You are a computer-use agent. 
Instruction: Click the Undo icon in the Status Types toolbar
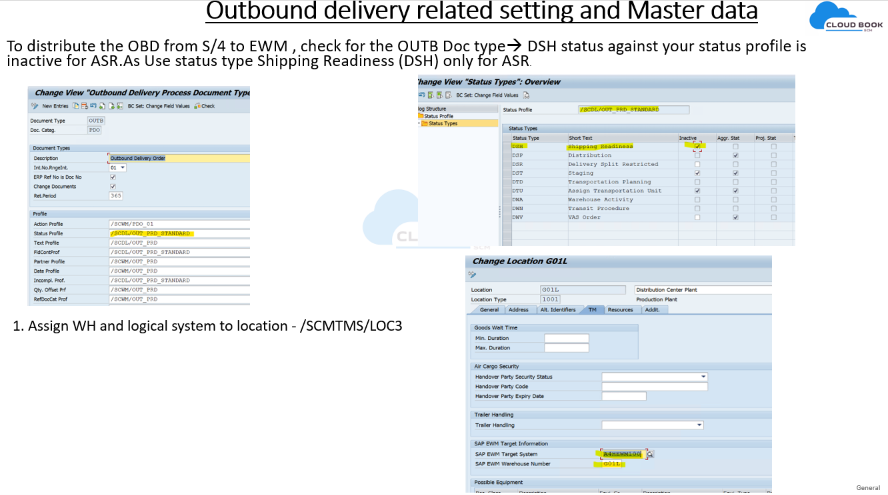click(421, 95)
